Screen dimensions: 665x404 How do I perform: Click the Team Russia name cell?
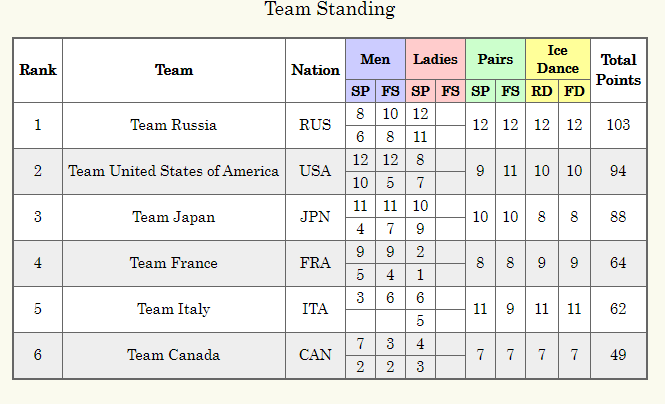(174, 125)
